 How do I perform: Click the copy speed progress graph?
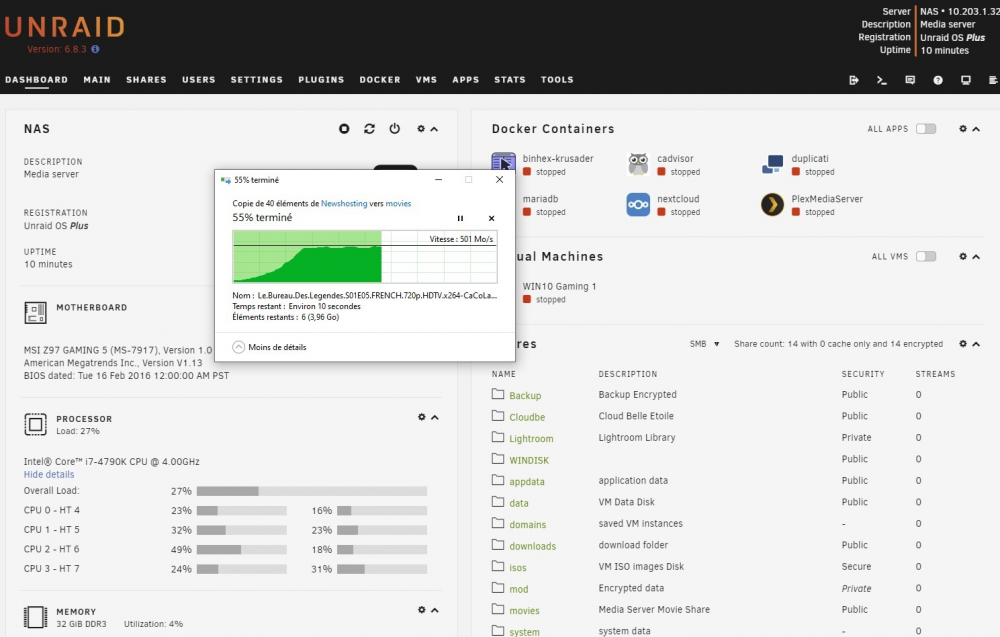coord(365,256)
